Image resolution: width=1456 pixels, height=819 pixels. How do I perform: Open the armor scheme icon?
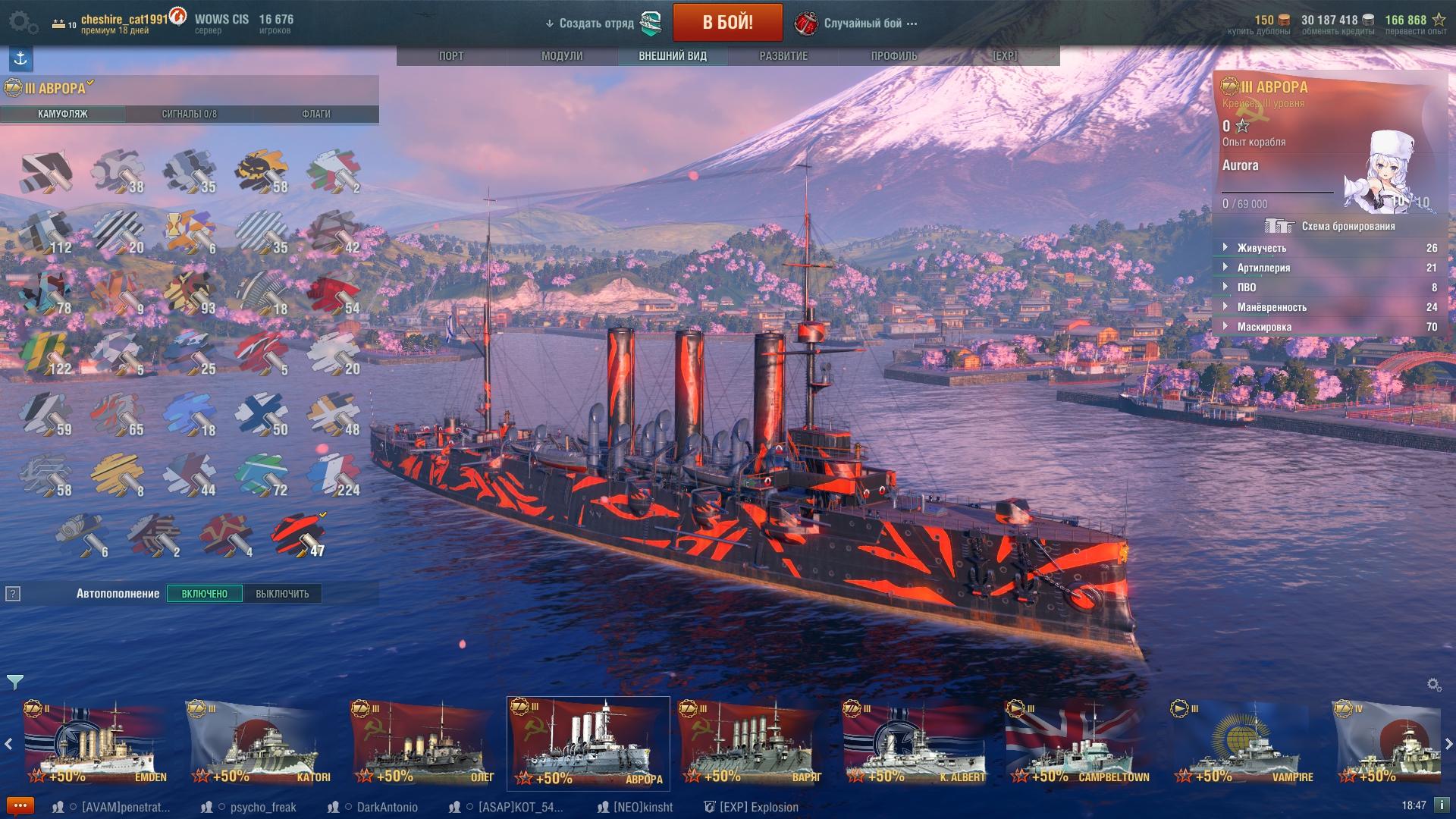pos(1279,226)
